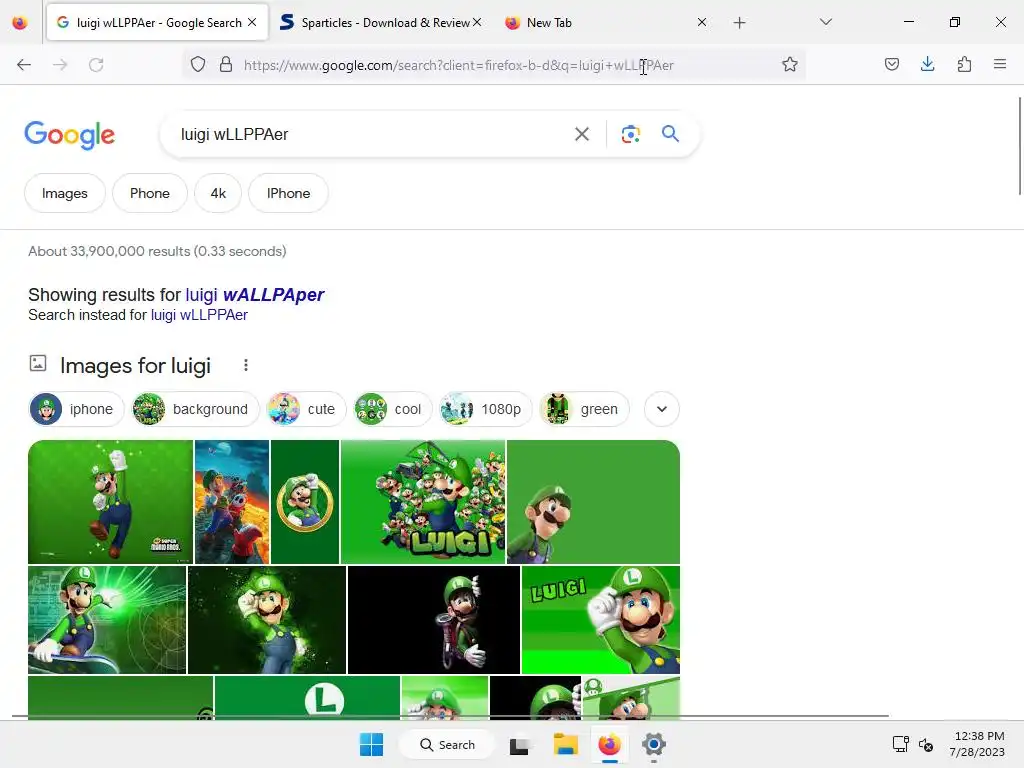Open the three-dot menu beside Images for luigi
This screenshot has height=768, width=1024.
tap(246, 365)
